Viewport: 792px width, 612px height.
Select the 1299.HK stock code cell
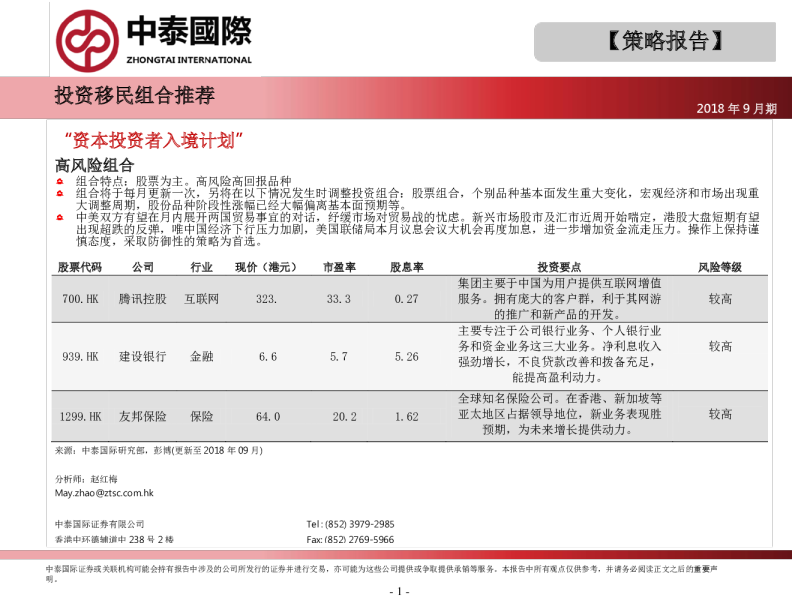pos(80,416)
